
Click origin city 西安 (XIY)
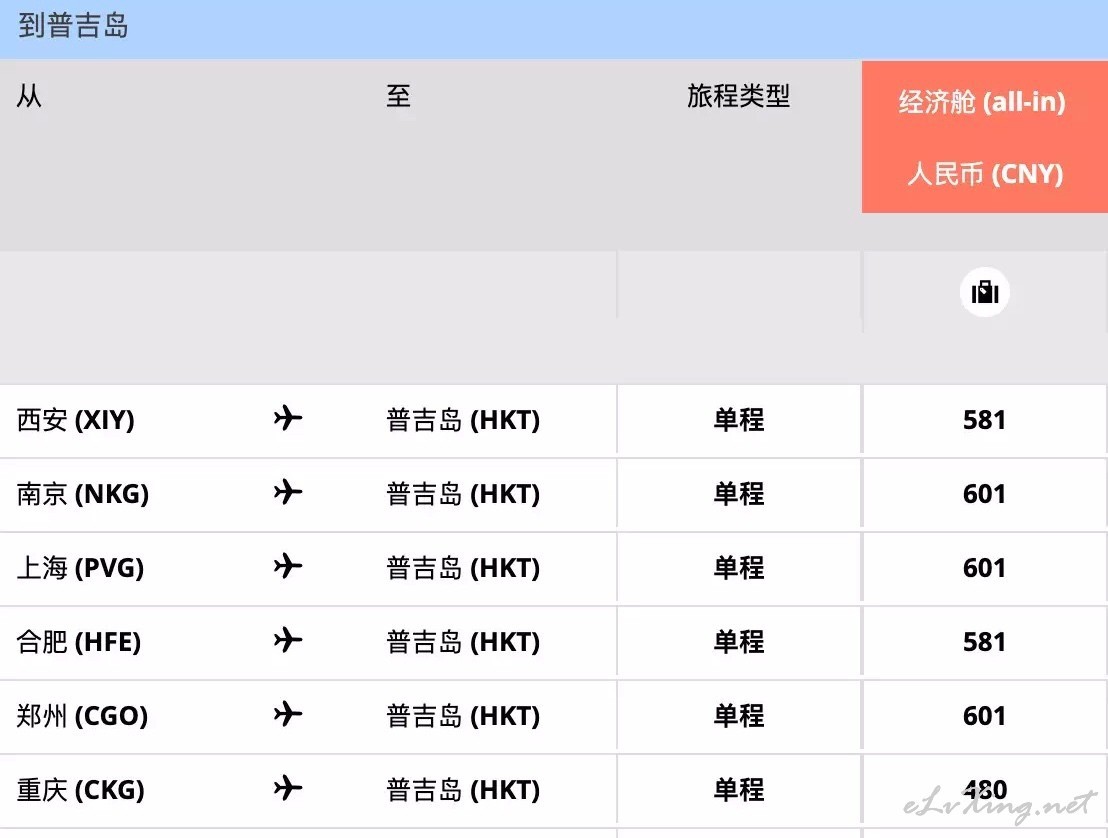[x=76, y=420]
